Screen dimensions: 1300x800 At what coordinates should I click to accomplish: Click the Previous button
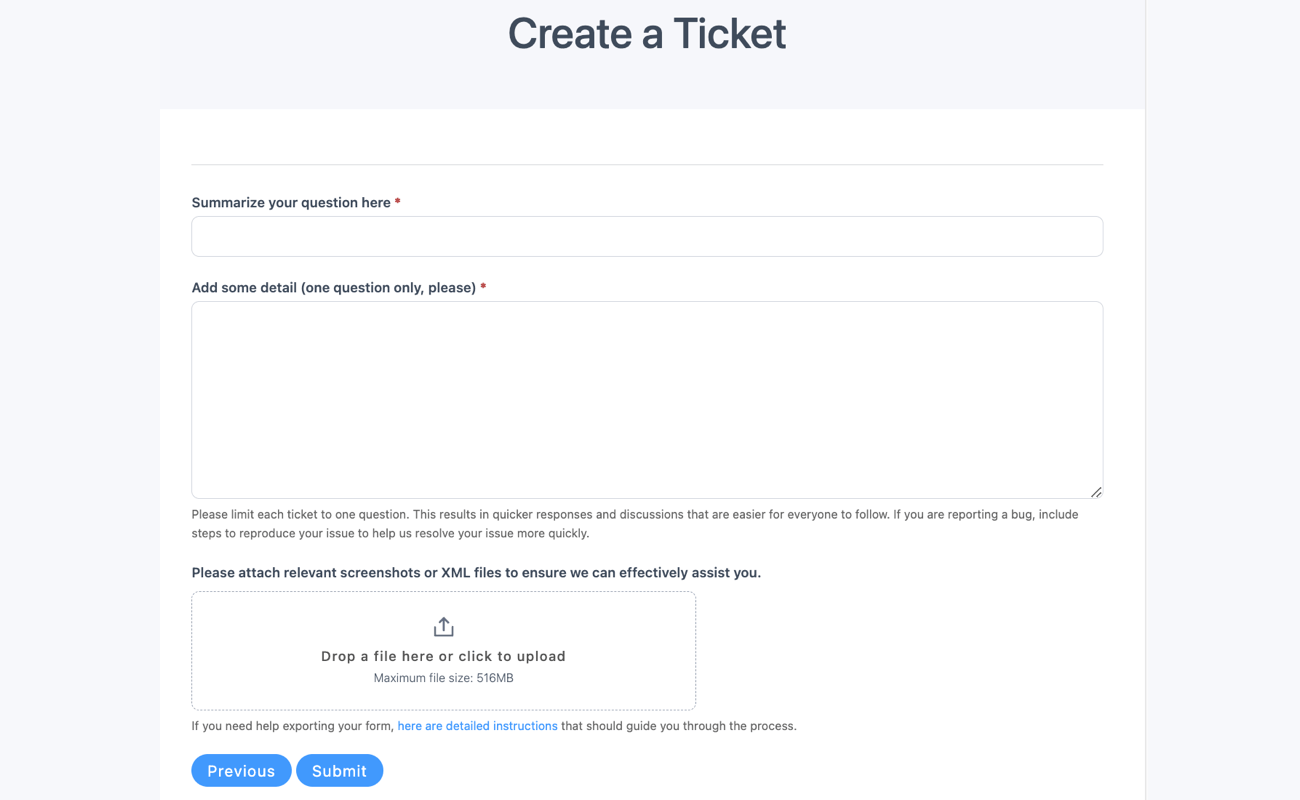tap(241, 770)
